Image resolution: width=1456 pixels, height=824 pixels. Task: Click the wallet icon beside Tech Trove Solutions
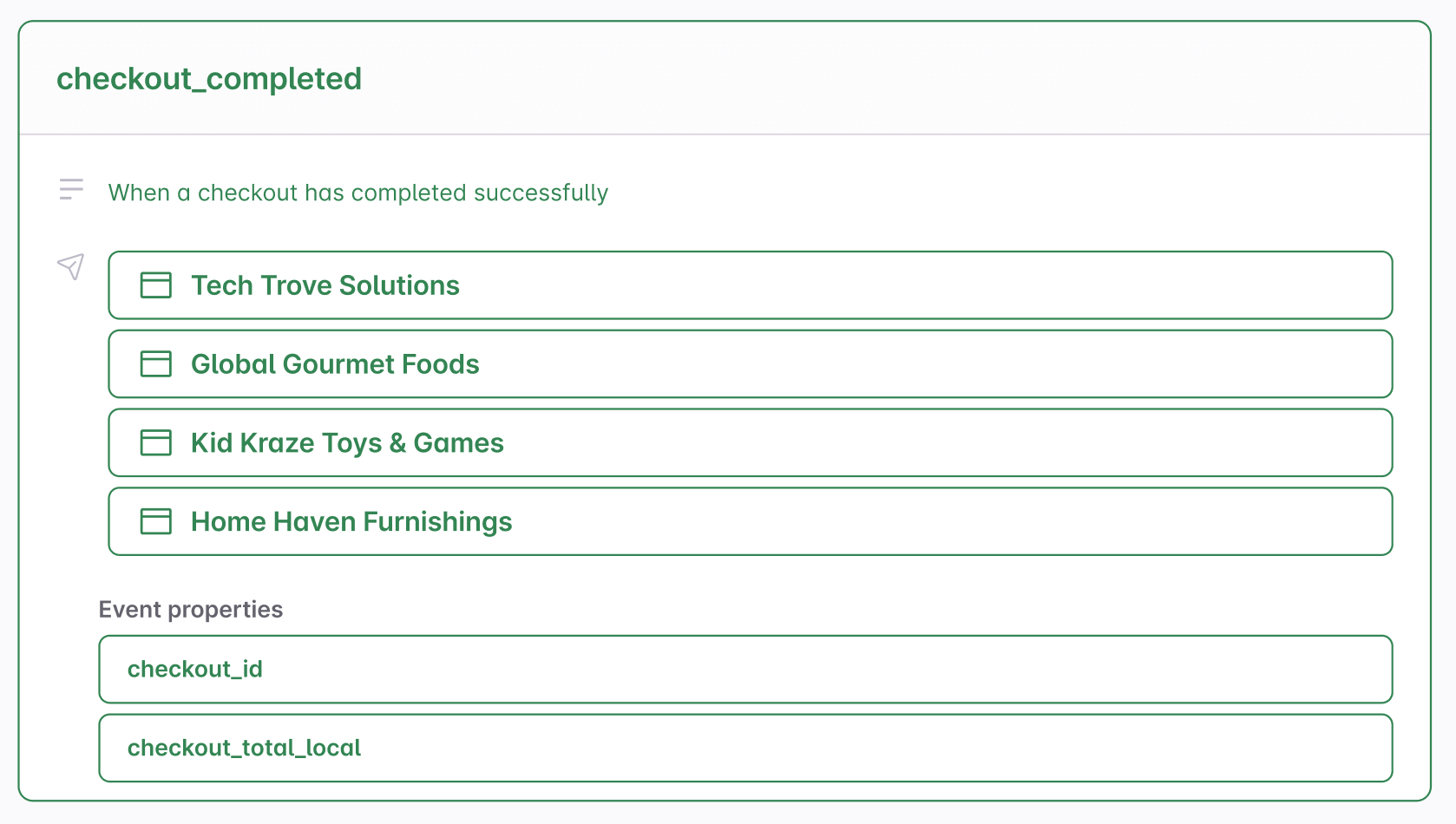coord(155,284)
